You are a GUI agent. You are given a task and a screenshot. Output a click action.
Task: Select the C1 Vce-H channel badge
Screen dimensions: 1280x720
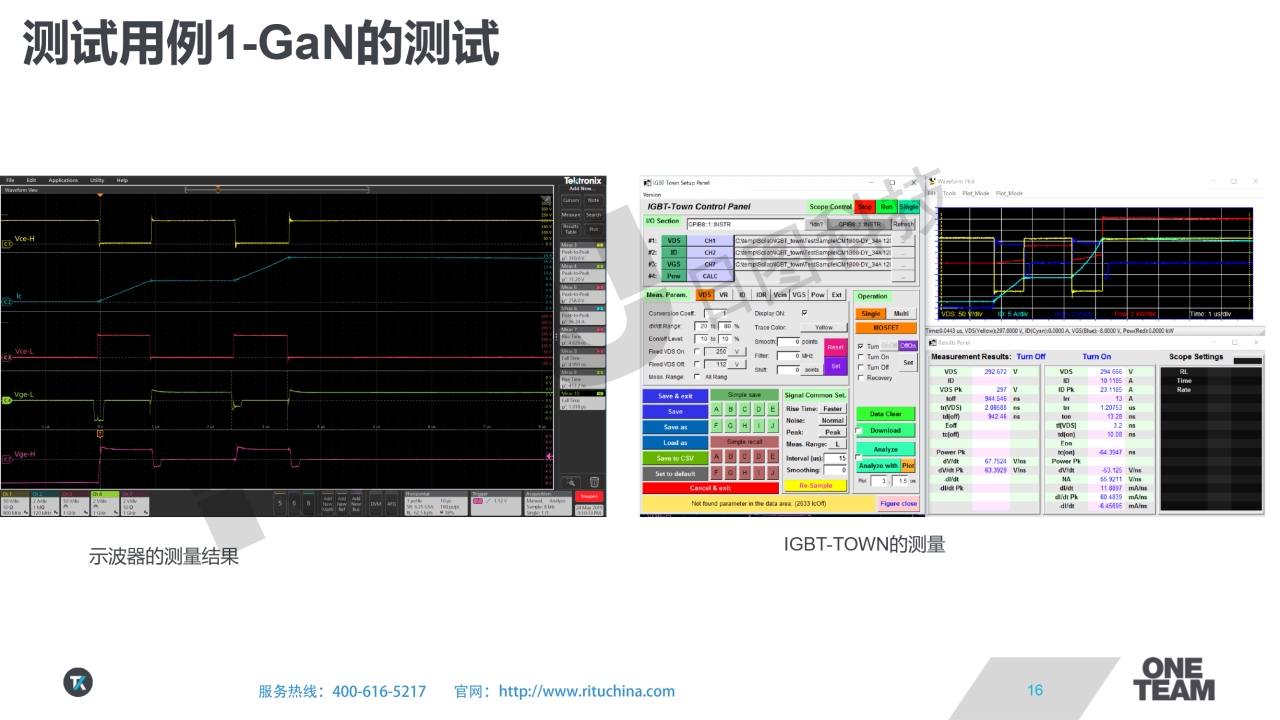[x=6, y=241]
